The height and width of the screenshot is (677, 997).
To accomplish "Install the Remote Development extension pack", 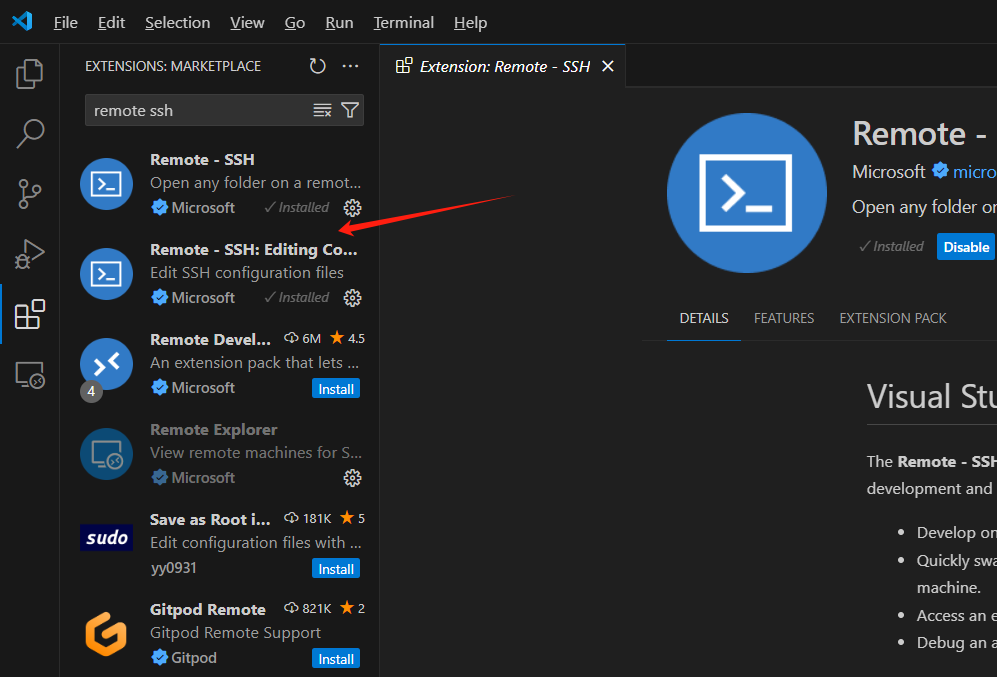I will pos(335,389).
